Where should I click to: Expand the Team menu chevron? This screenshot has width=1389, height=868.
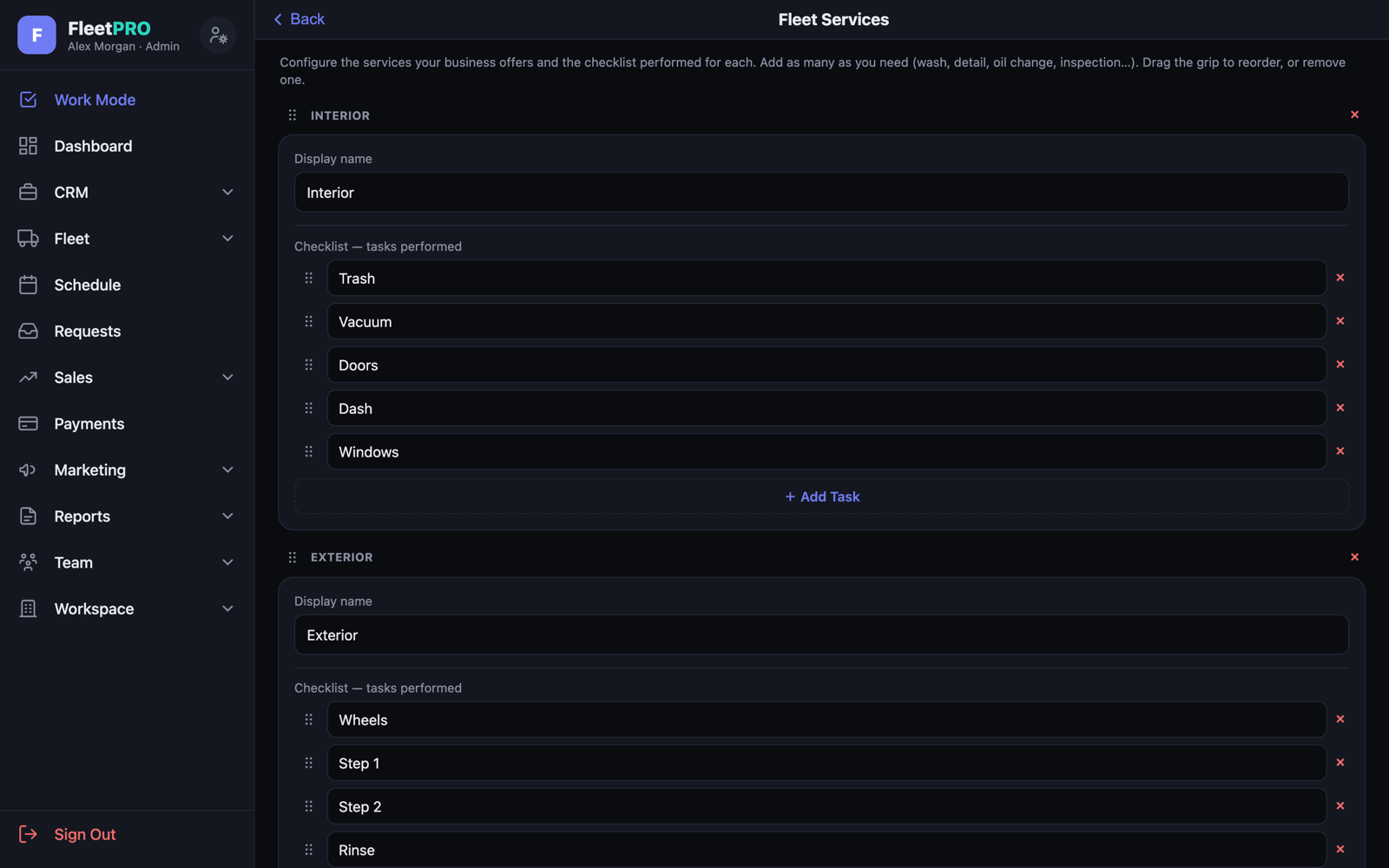(227, 562)
